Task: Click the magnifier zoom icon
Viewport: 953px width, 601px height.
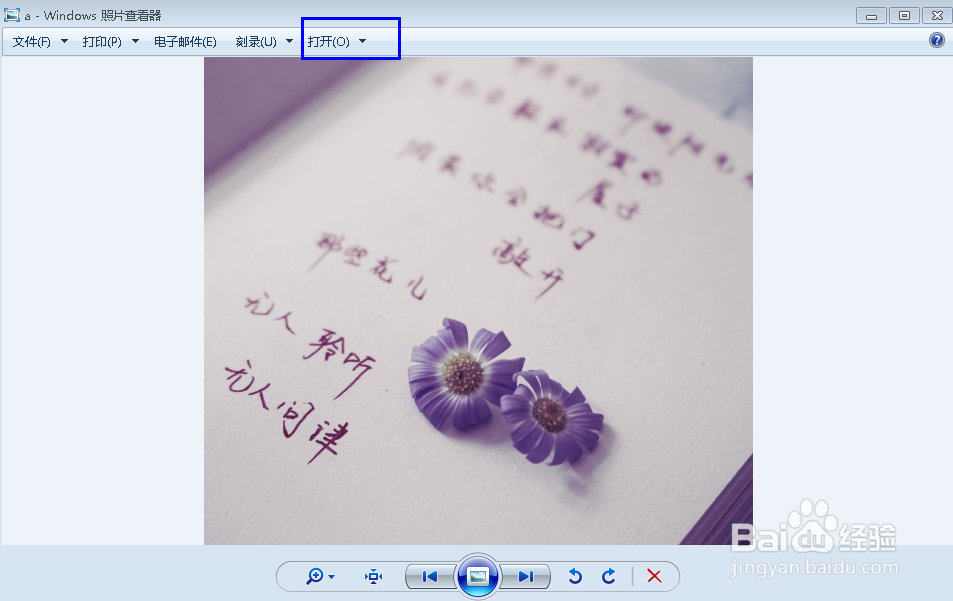Action: pos(315,576)
